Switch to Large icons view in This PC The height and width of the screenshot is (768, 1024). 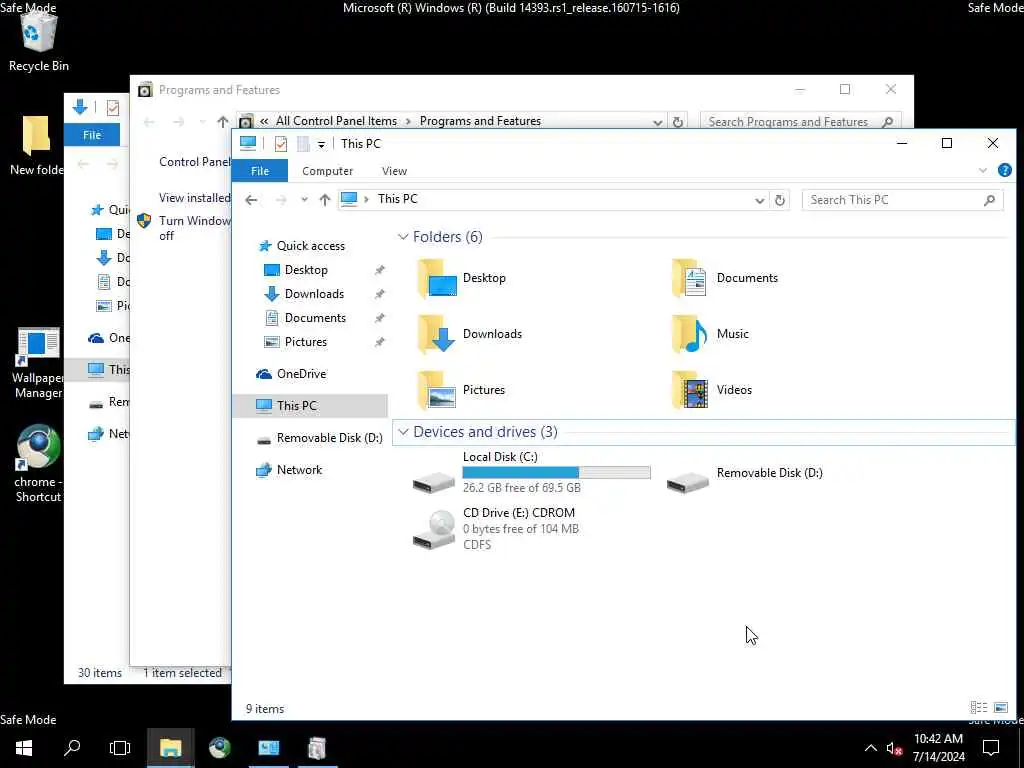pos(1000,708)
